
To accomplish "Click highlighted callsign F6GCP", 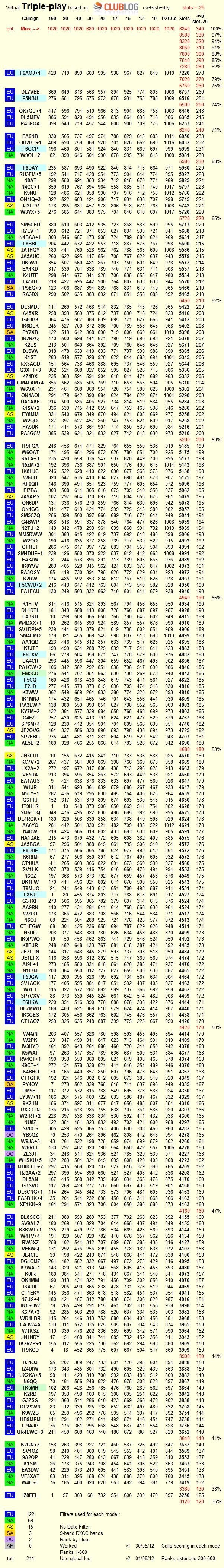I will 30,148.
